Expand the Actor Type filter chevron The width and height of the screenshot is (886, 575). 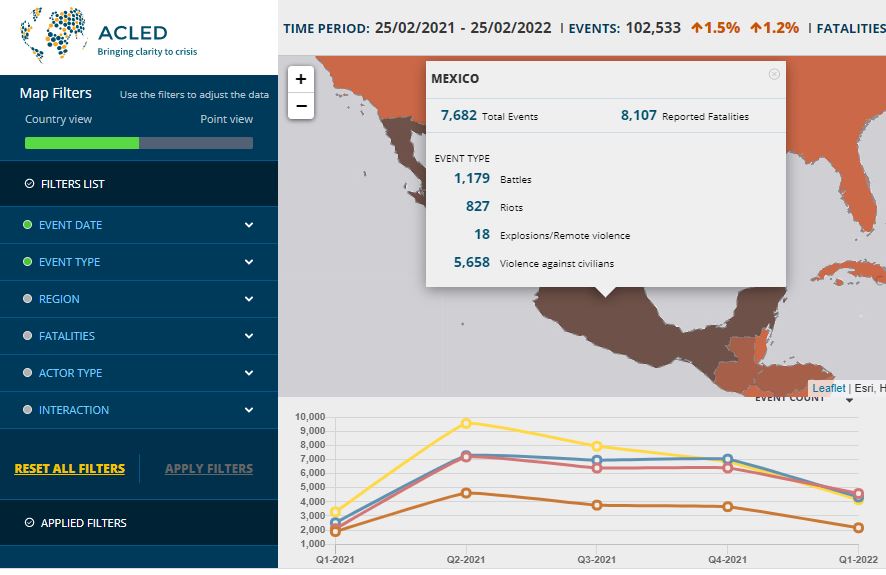tap(249, 373)
